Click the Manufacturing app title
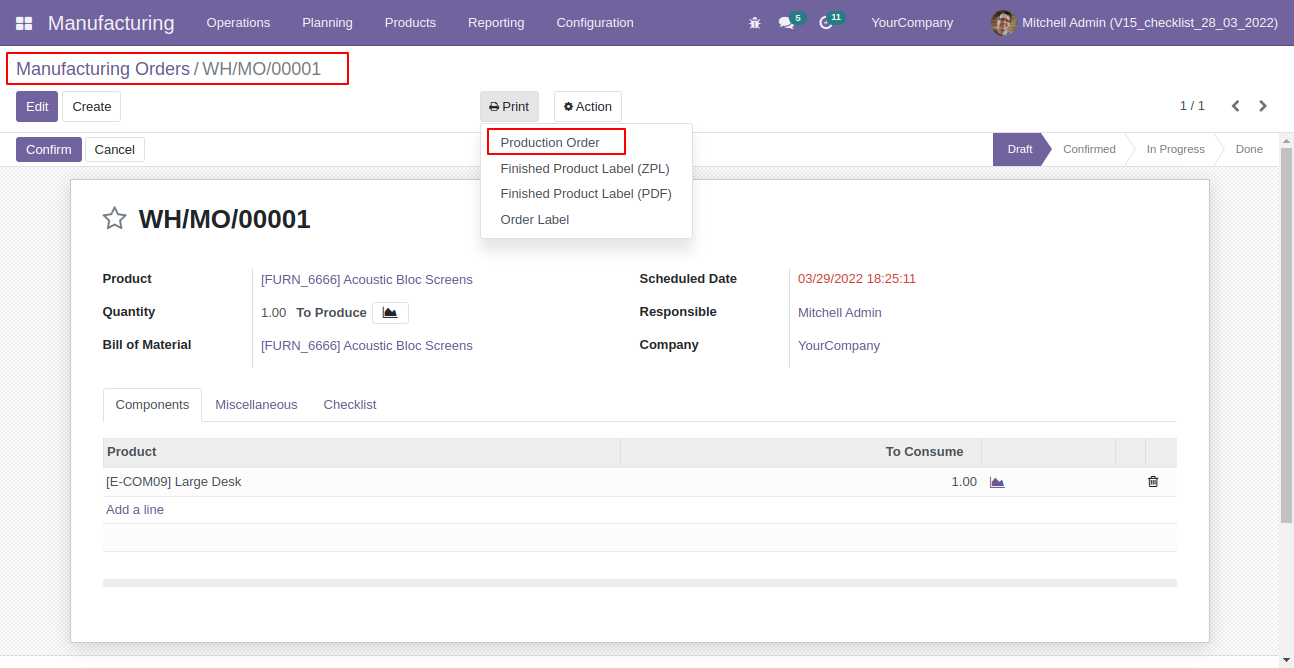This screenshot has width=1294, height=668. (x=111, y=23)
